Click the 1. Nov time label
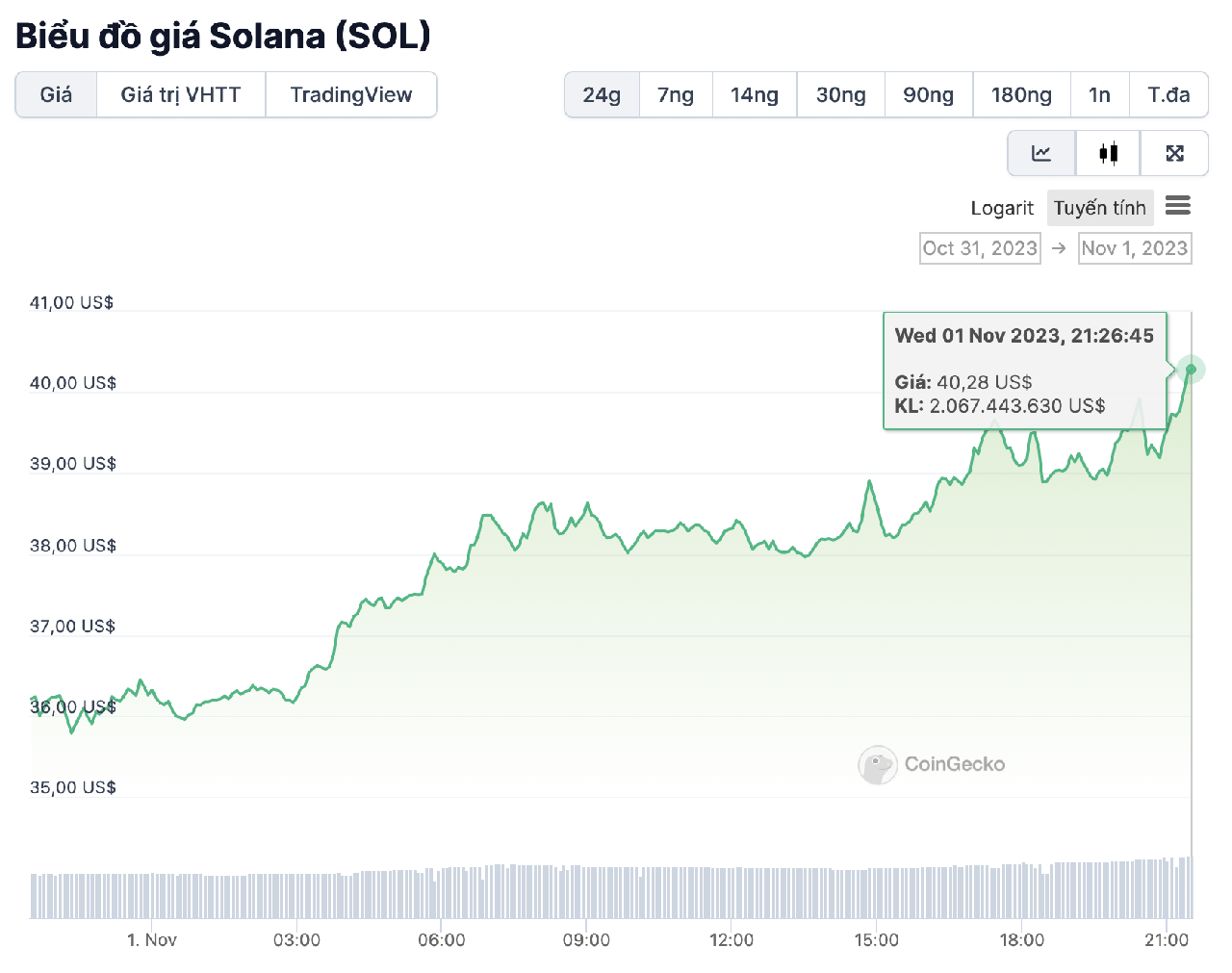Screen dimensions: 1232x973 pos(152,939)
